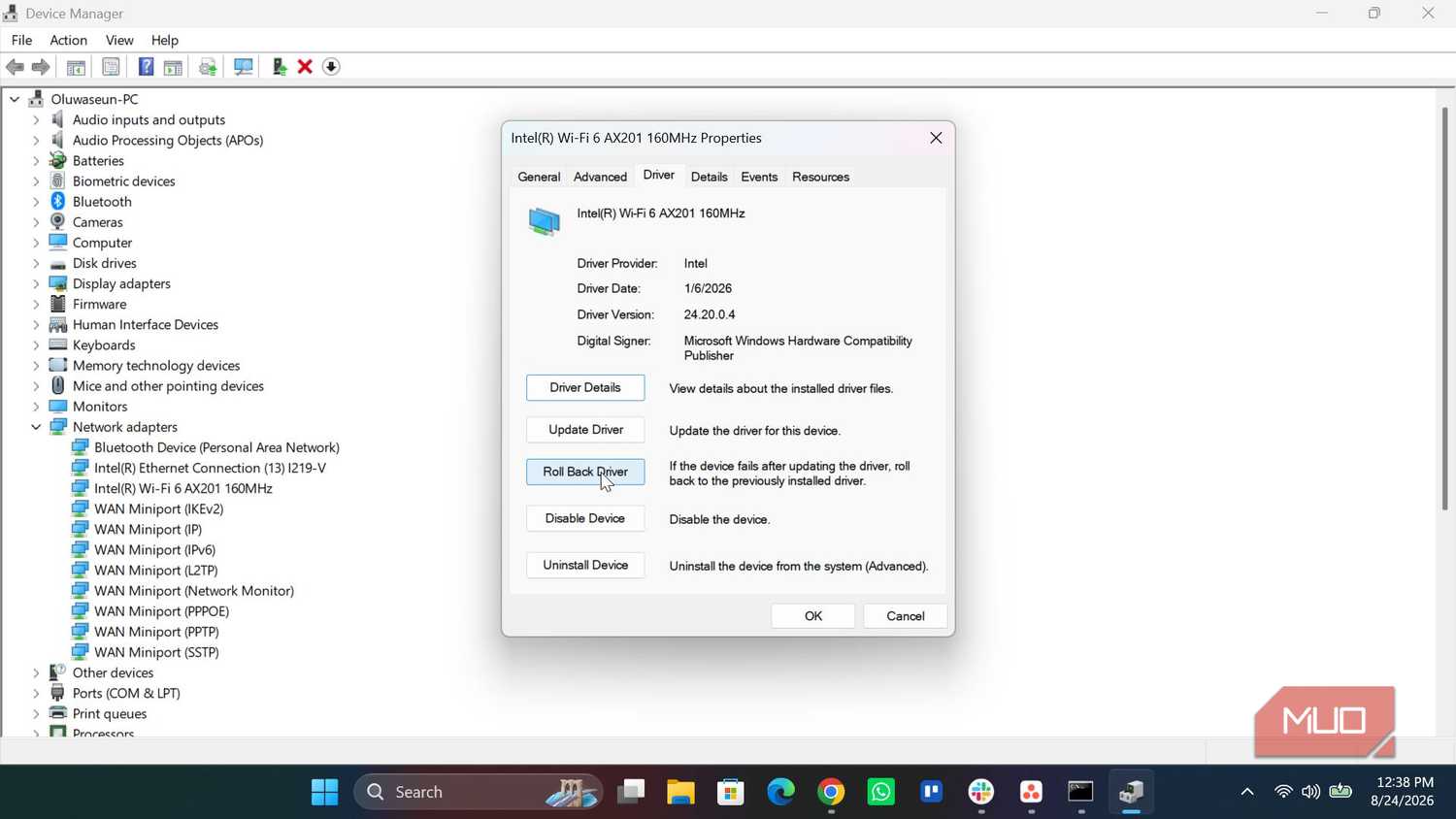This screenshot has width=1456, height=819.
Task: Select WAN Miniport (PPPOE) adapter
Action: pos(161,611)
